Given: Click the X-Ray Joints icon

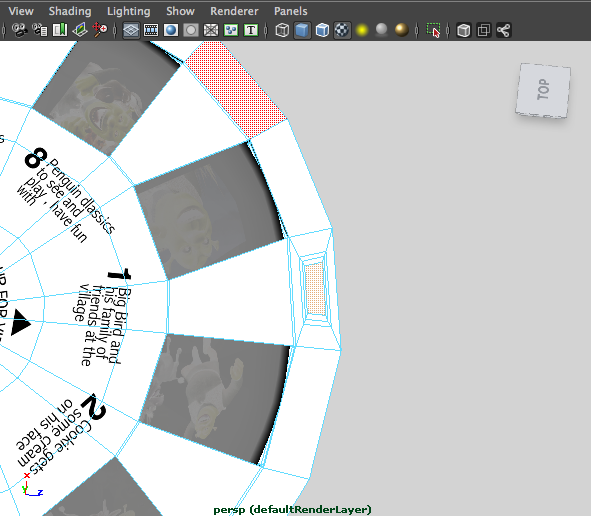Looking at the screenshot, I should [504, 30].
